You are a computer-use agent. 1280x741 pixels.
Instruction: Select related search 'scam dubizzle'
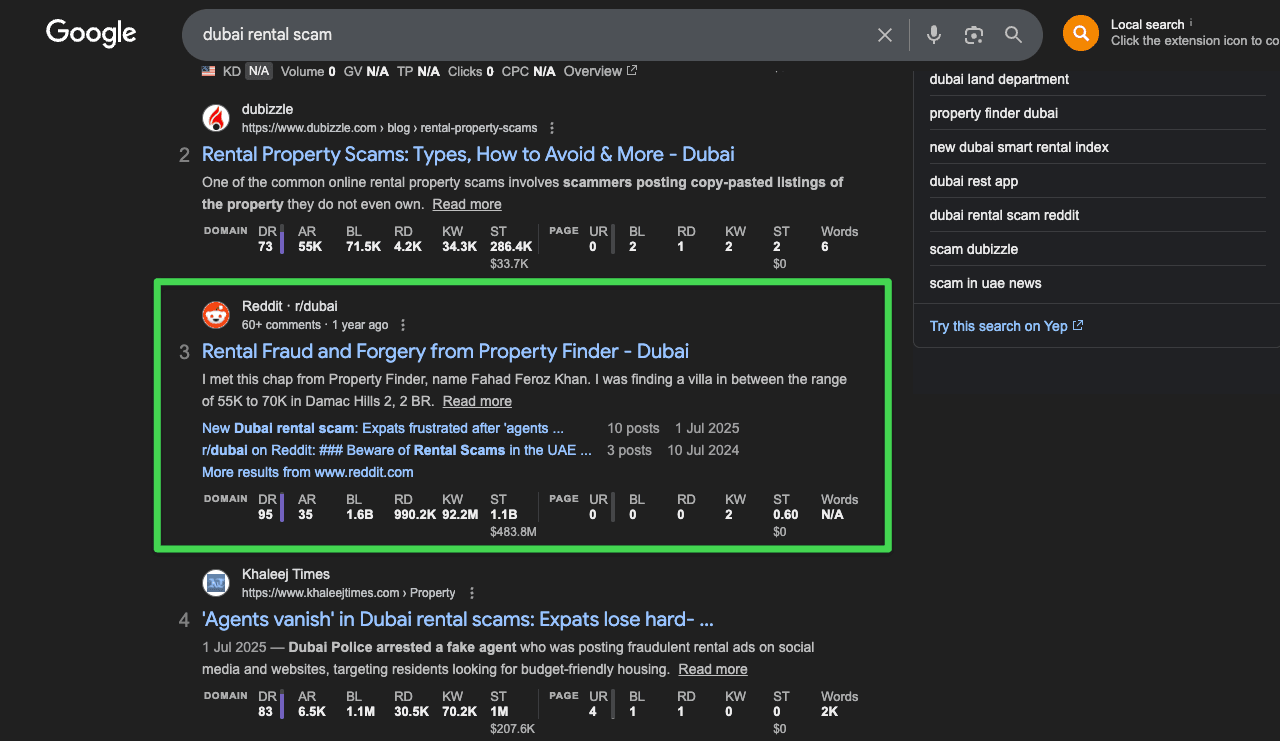(974, 249)
